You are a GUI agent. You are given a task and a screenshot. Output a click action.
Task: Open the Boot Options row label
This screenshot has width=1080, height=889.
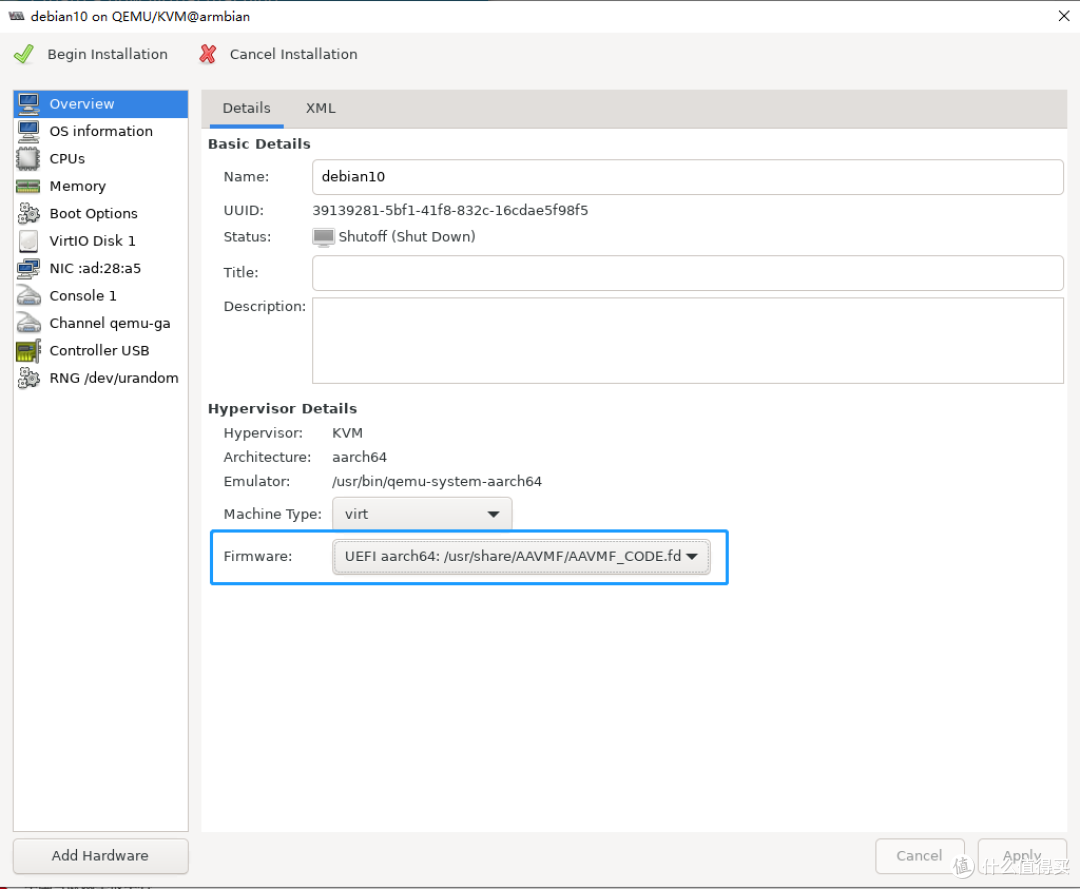pos(94,213)
